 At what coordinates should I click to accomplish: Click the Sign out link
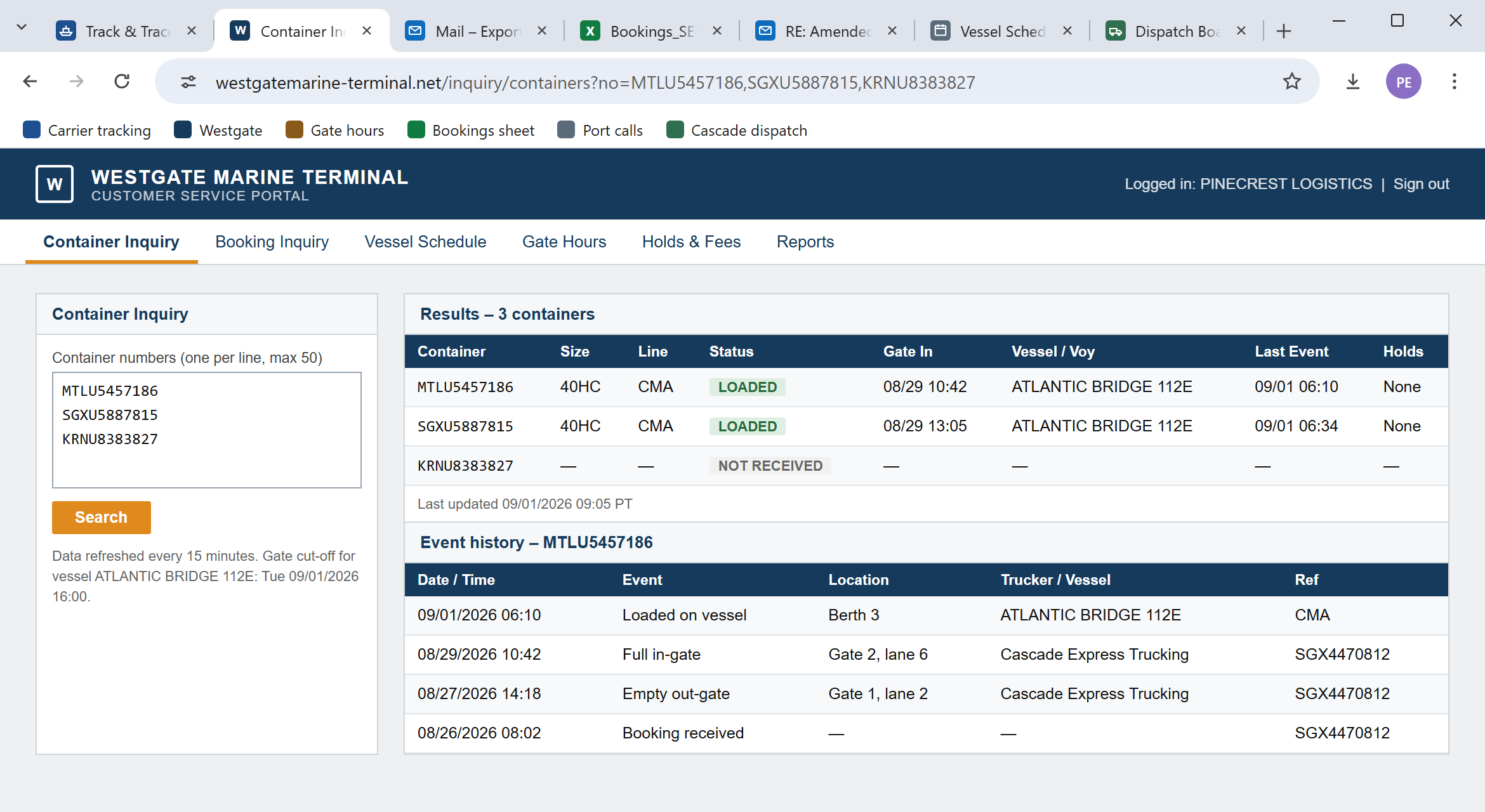pos(1421,184)
